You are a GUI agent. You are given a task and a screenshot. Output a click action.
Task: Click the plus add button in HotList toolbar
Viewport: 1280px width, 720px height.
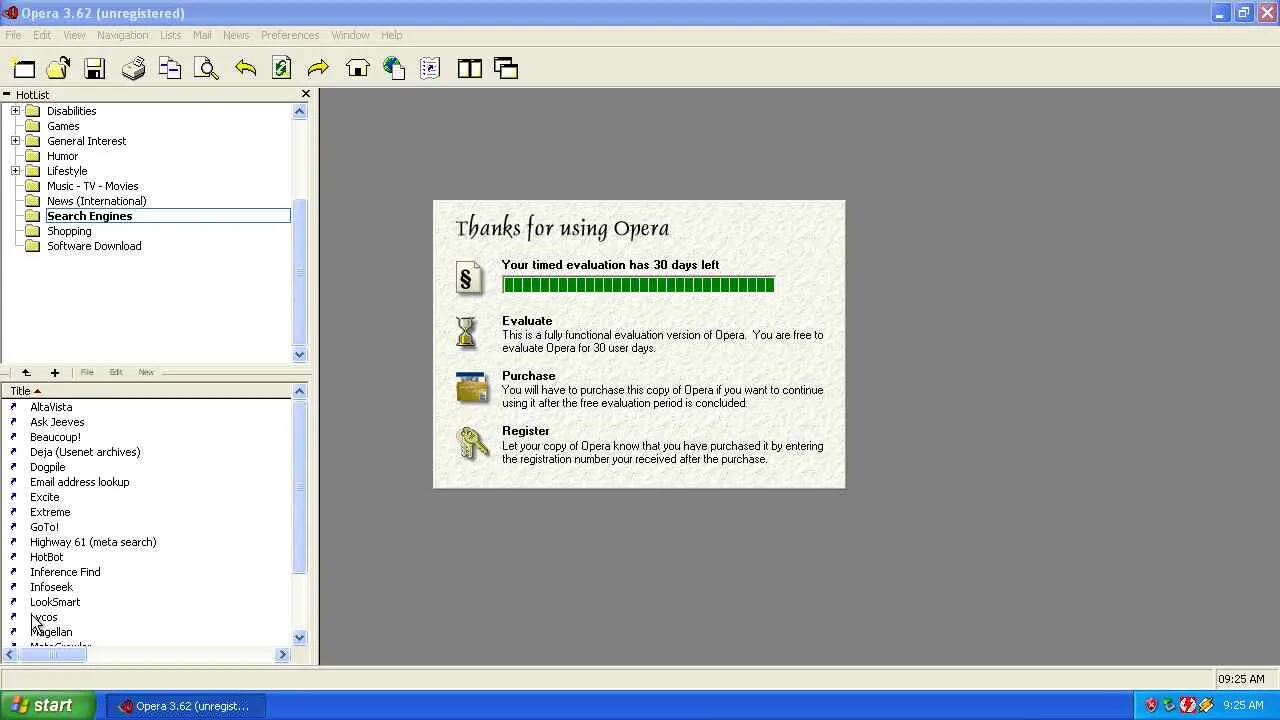coord(55,372)
